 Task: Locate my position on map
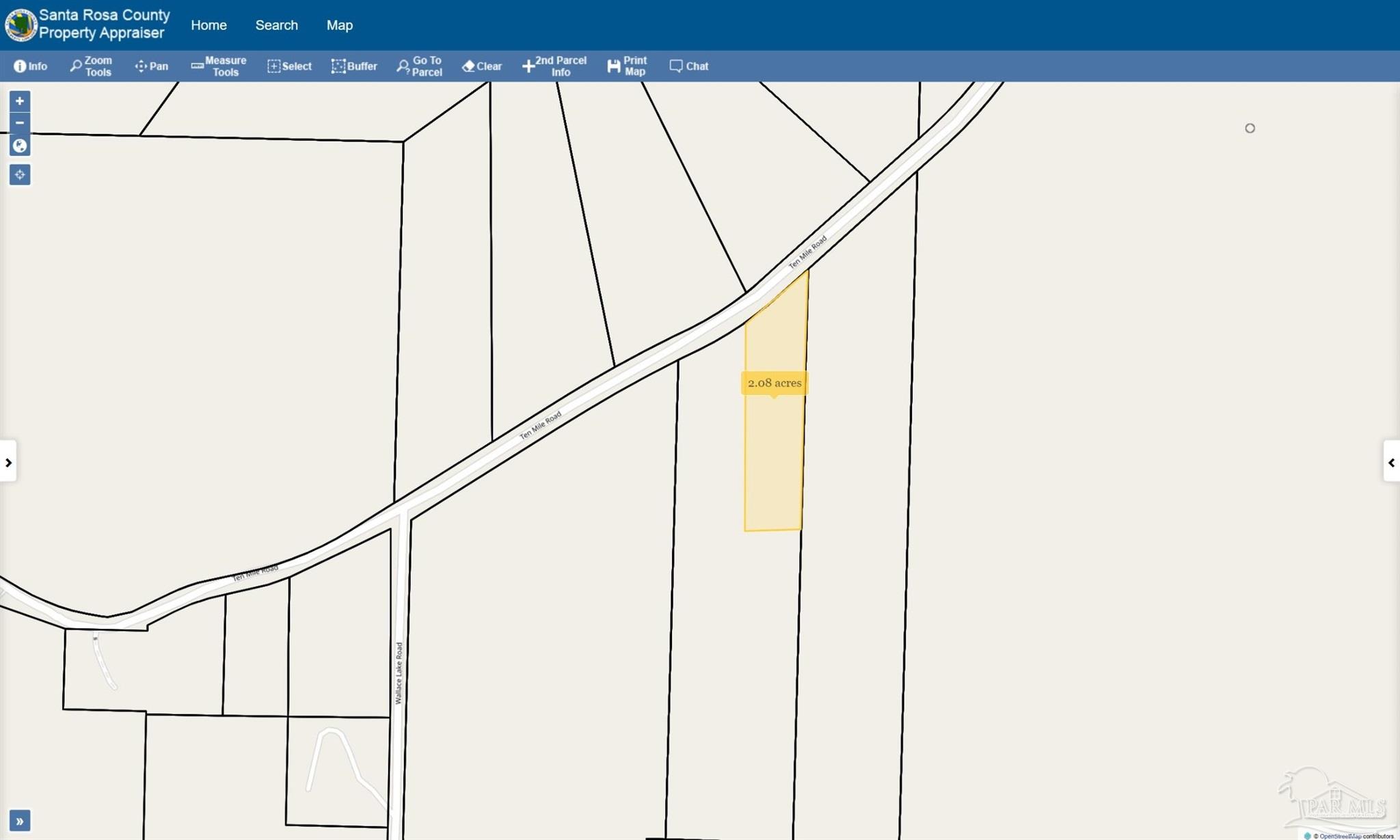click(20, 175)
